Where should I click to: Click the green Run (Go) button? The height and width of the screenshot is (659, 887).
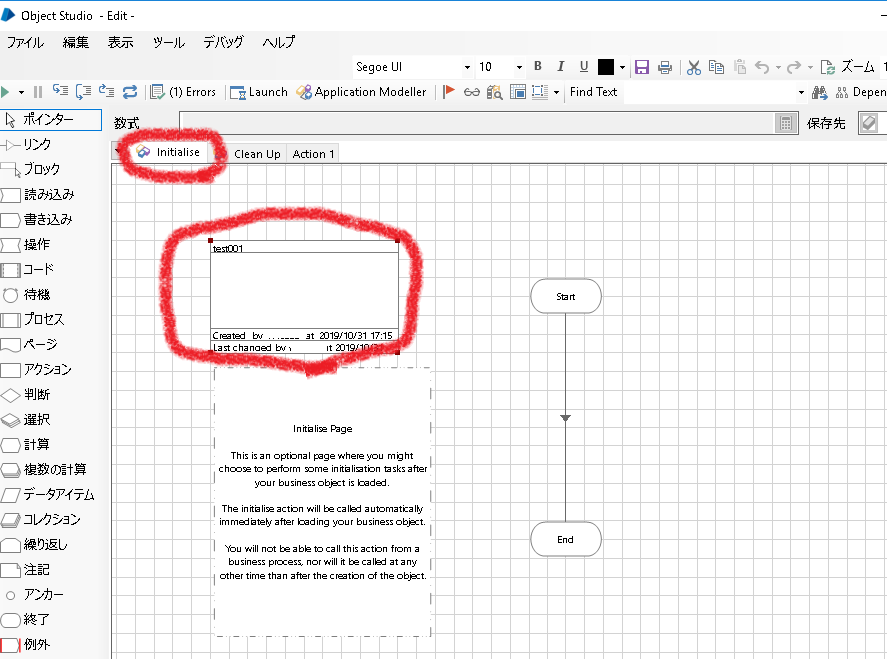5,92
